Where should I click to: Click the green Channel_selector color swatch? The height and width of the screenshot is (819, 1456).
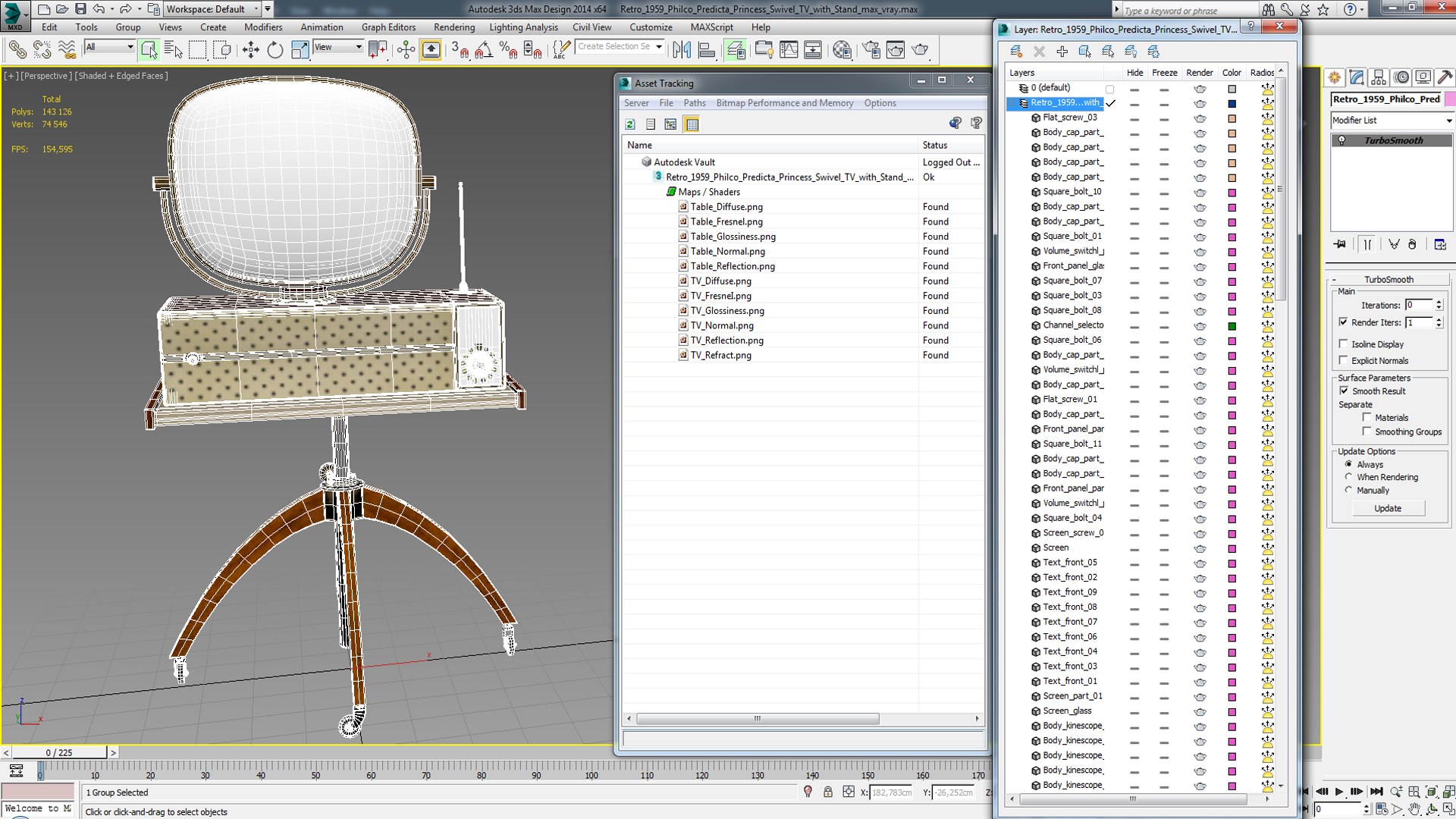tap(1232, 326)
